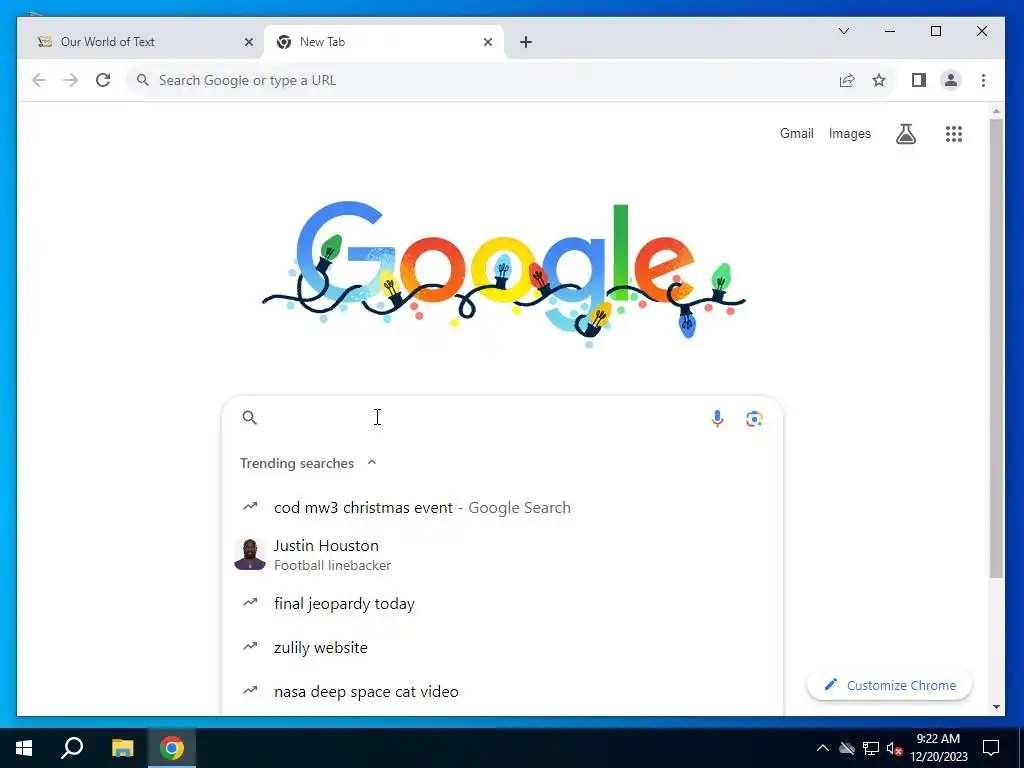Screen dimensions: 1024x768
Task: Pick nasa deep space cat video suggestion
Action: [502, 691]
